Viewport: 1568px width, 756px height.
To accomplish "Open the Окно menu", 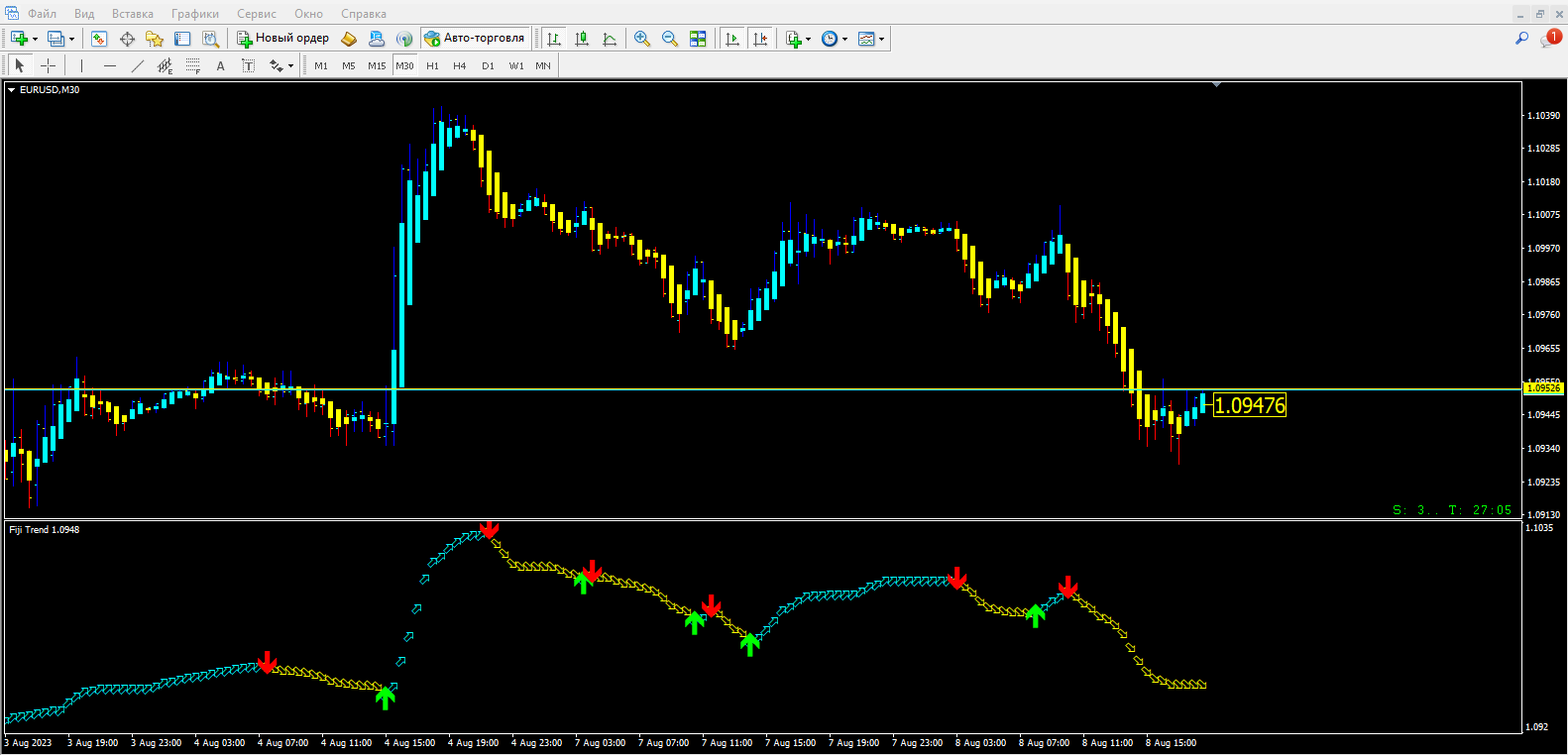I will 308,14.
